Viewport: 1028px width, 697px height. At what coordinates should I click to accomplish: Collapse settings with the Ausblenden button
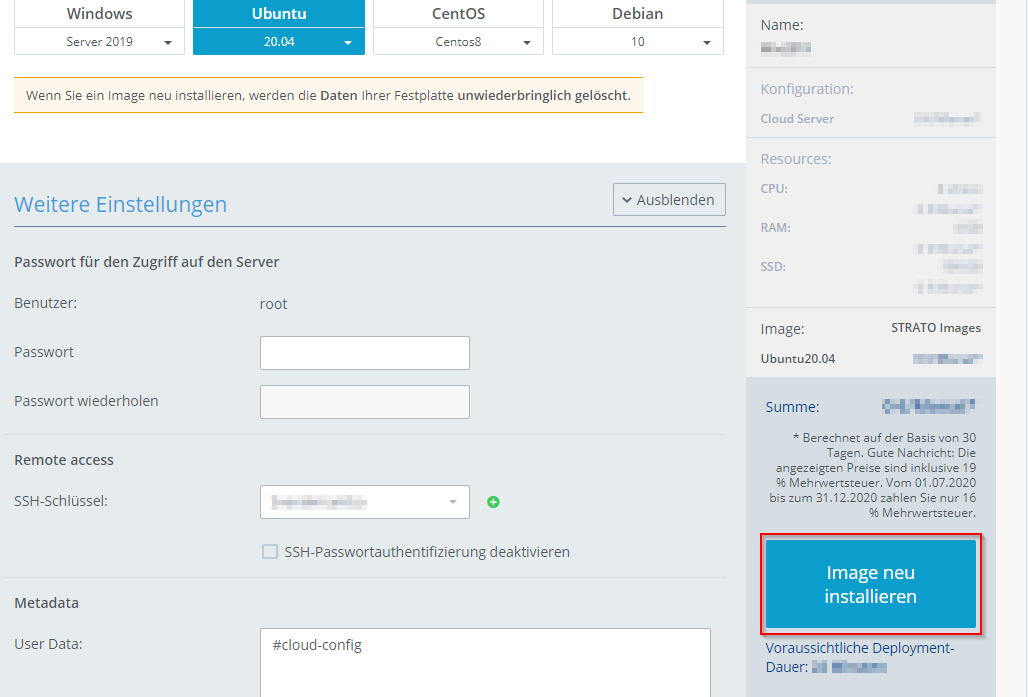click(669, 200)
